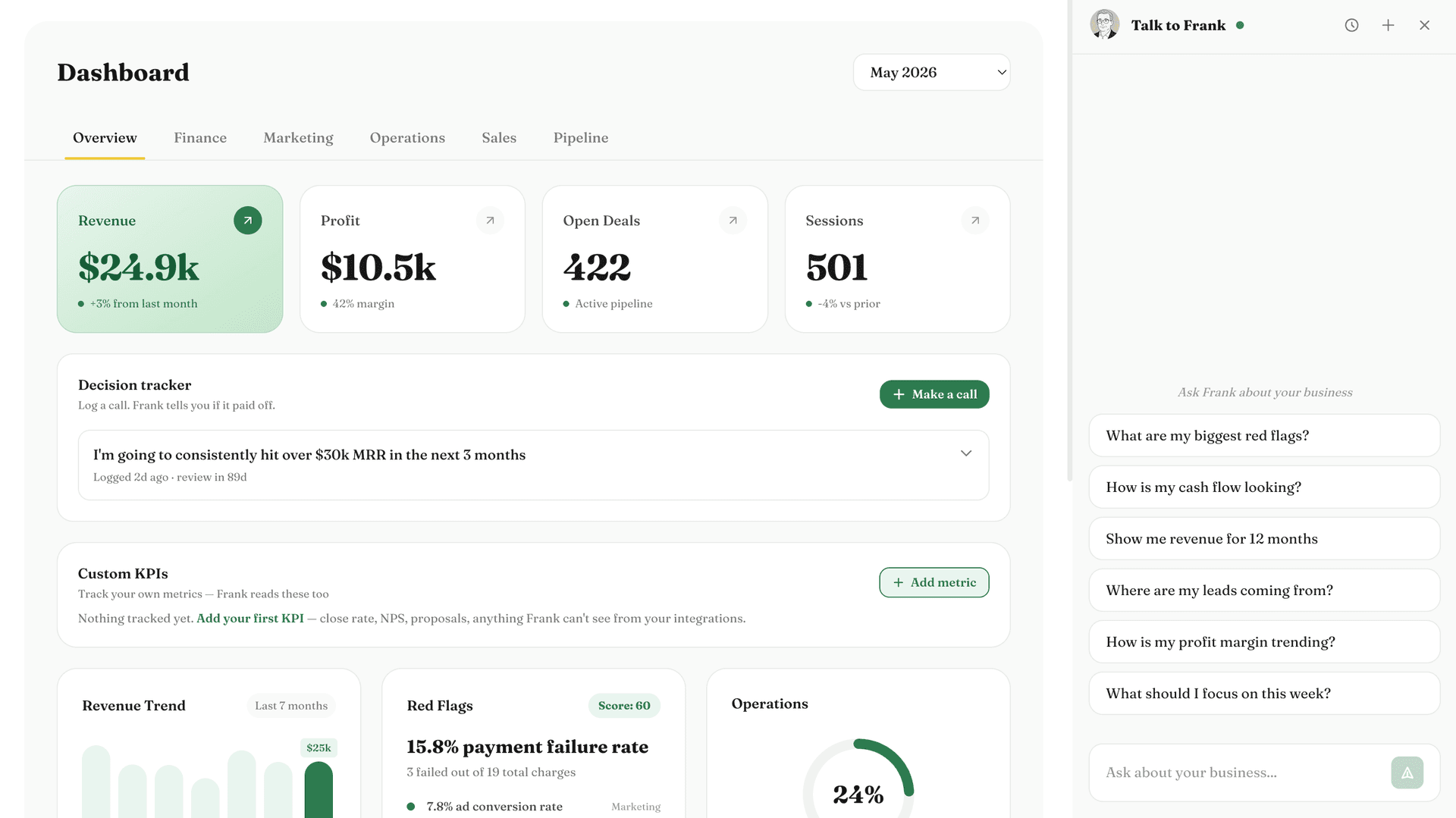Click the 422 open deals value

597,267
